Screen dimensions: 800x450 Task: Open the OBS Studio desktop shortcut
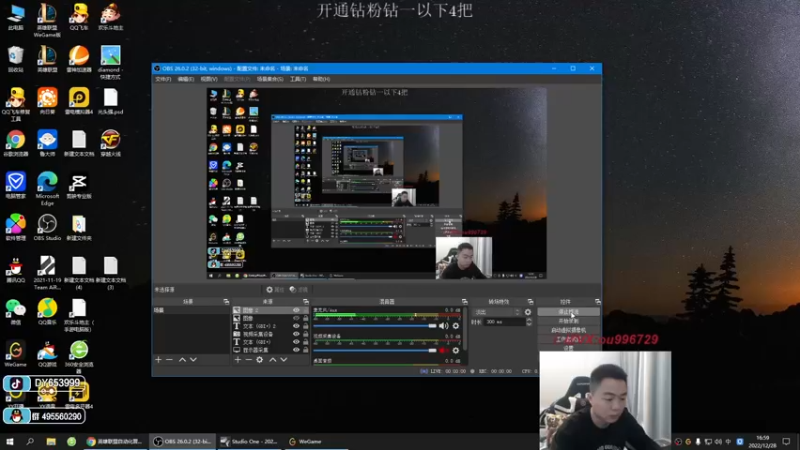pos(47,228)
